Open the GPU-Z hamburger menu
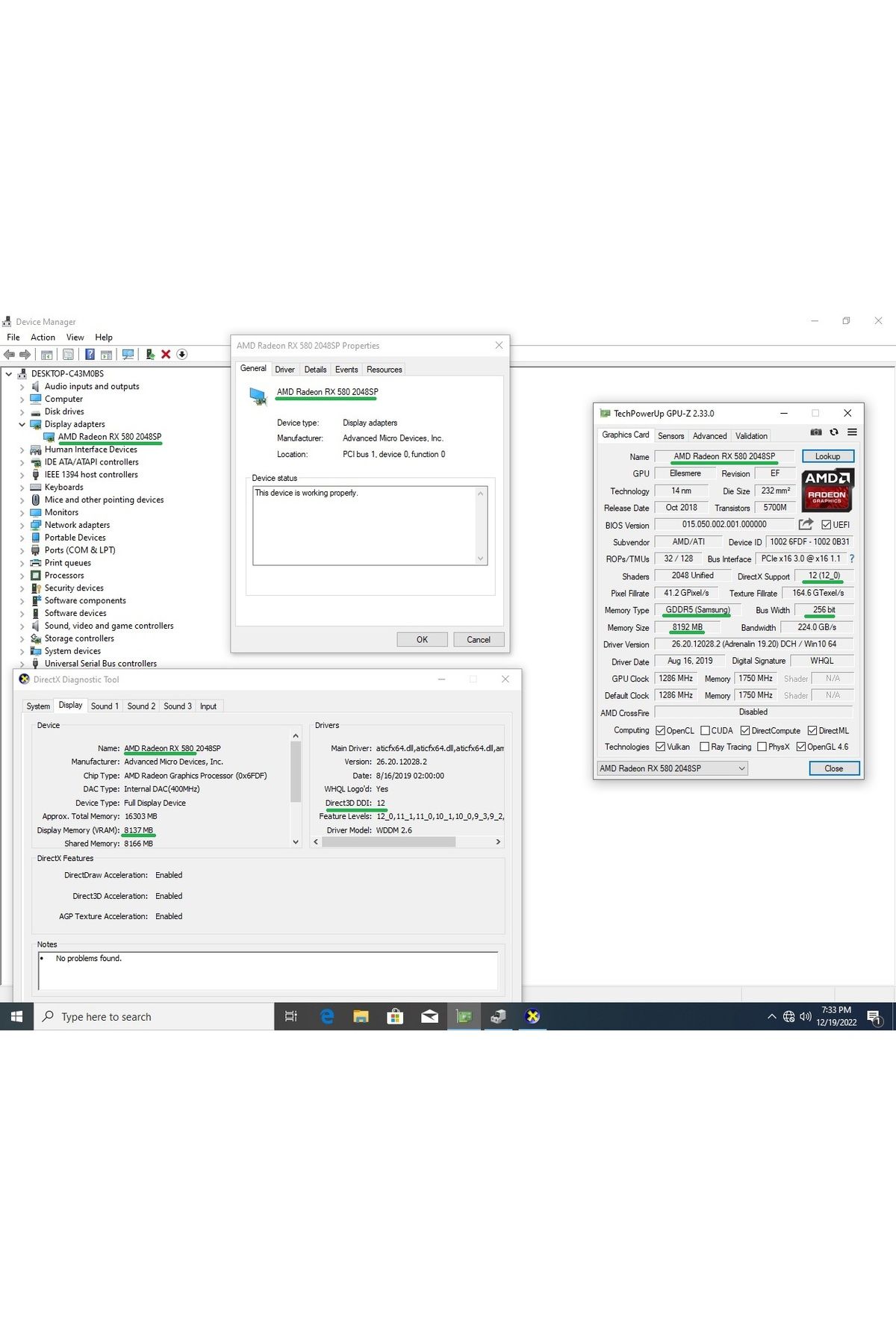The width and height of the screenshot is (896, 1344). pos(852,432)
